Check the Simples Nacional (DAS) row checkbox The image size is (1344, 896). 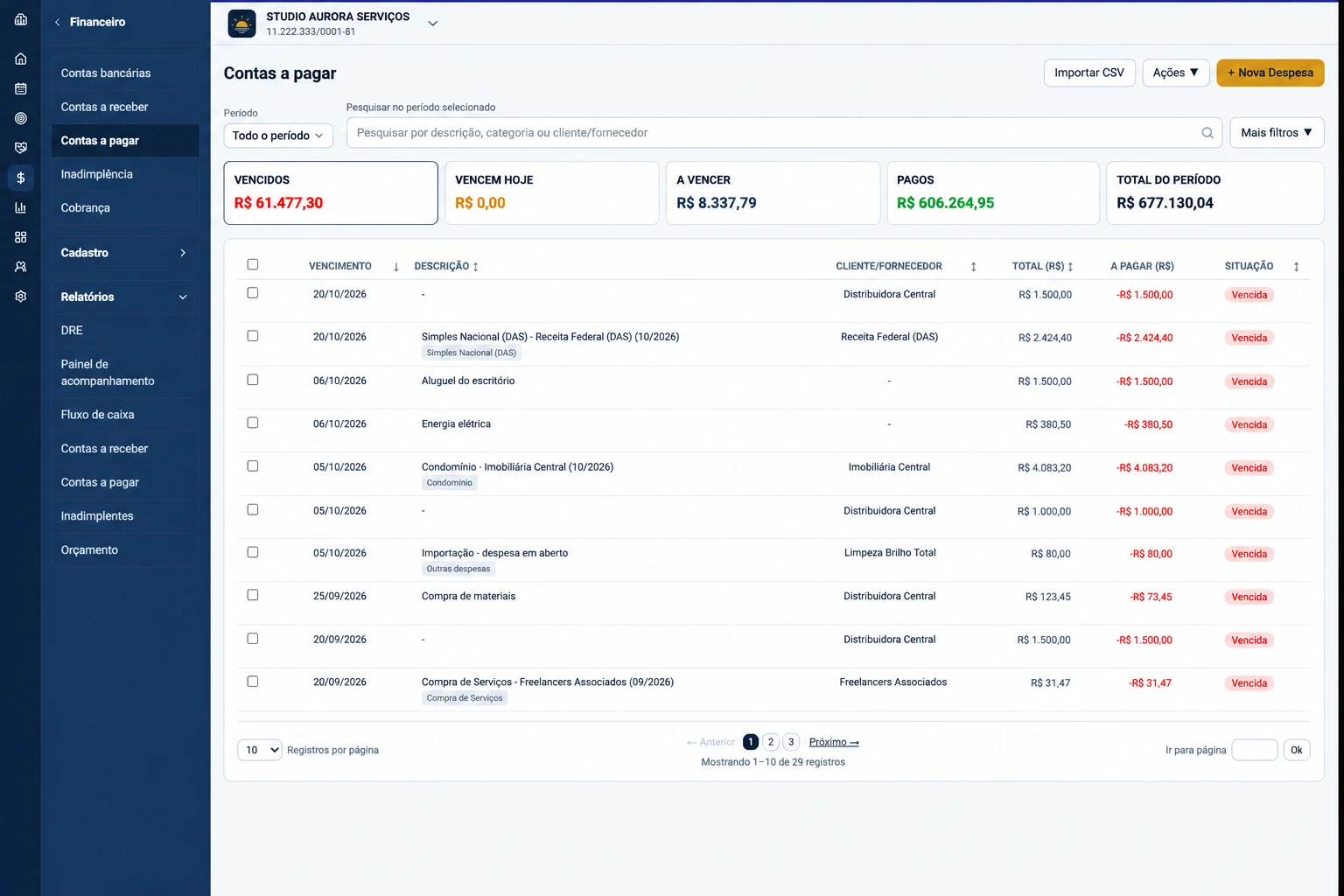pos(253,336)
